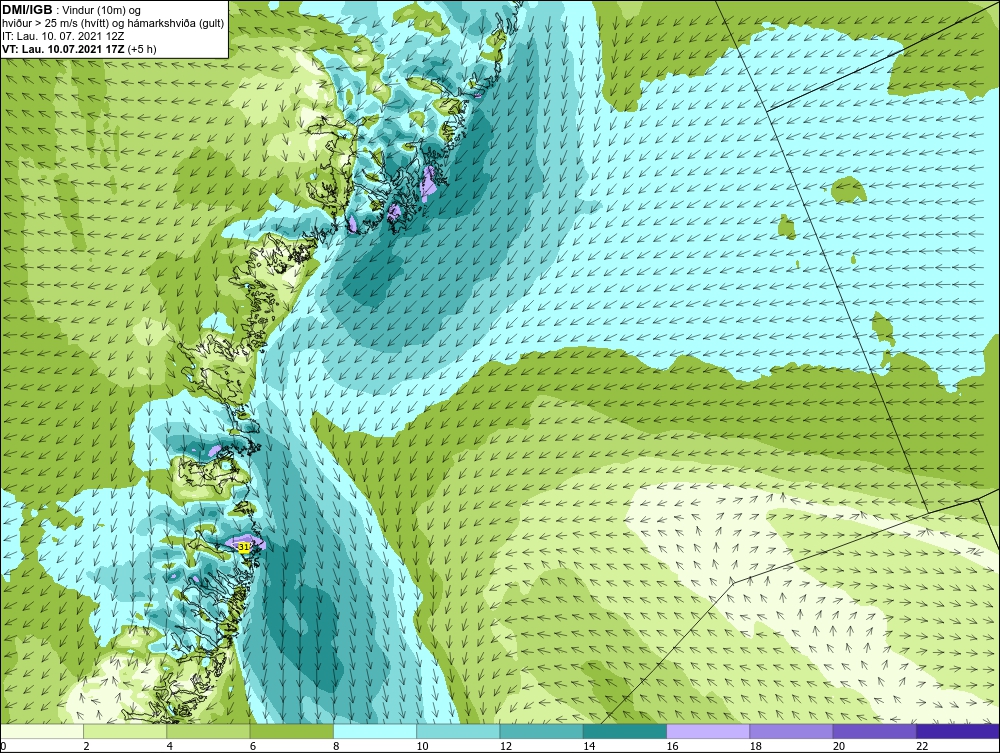Click the '2' label on the wind scale
The width and height of the screenshot is (1000, 753).
tap(86, 747)
